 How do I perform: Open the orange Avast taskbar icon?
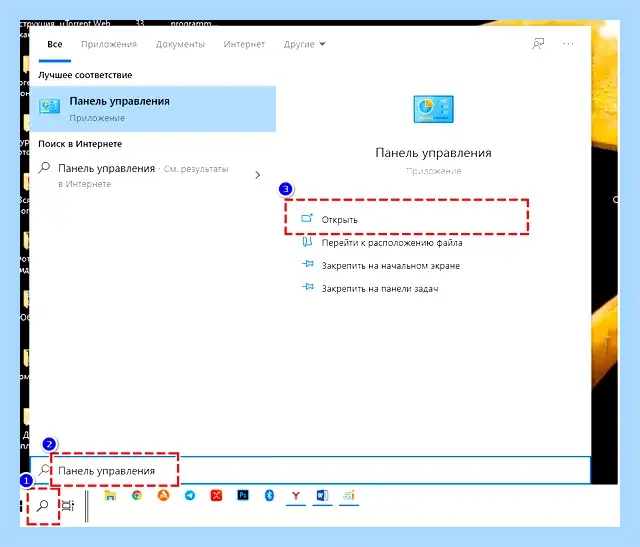[163, 496]
